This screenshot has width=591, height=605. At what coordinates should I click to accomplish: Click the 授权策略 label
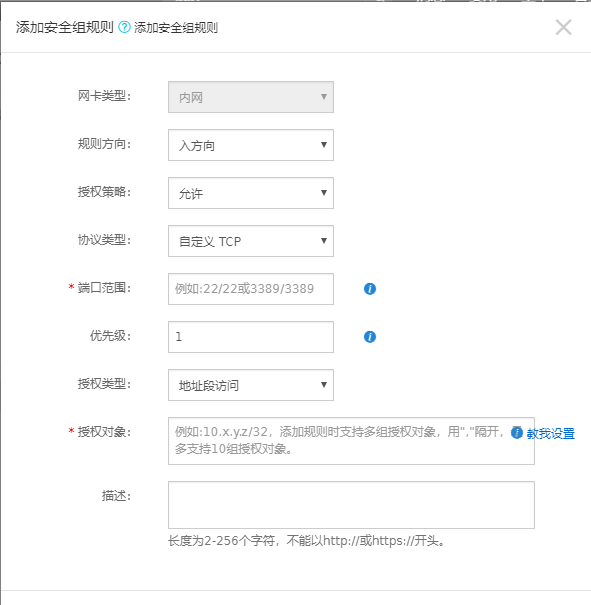click(104, 192)
